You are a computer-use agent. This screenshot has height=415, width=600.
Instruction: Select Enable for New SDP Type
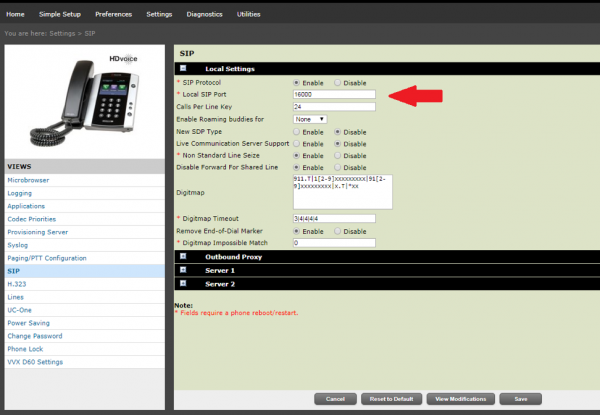pos(297,132)
